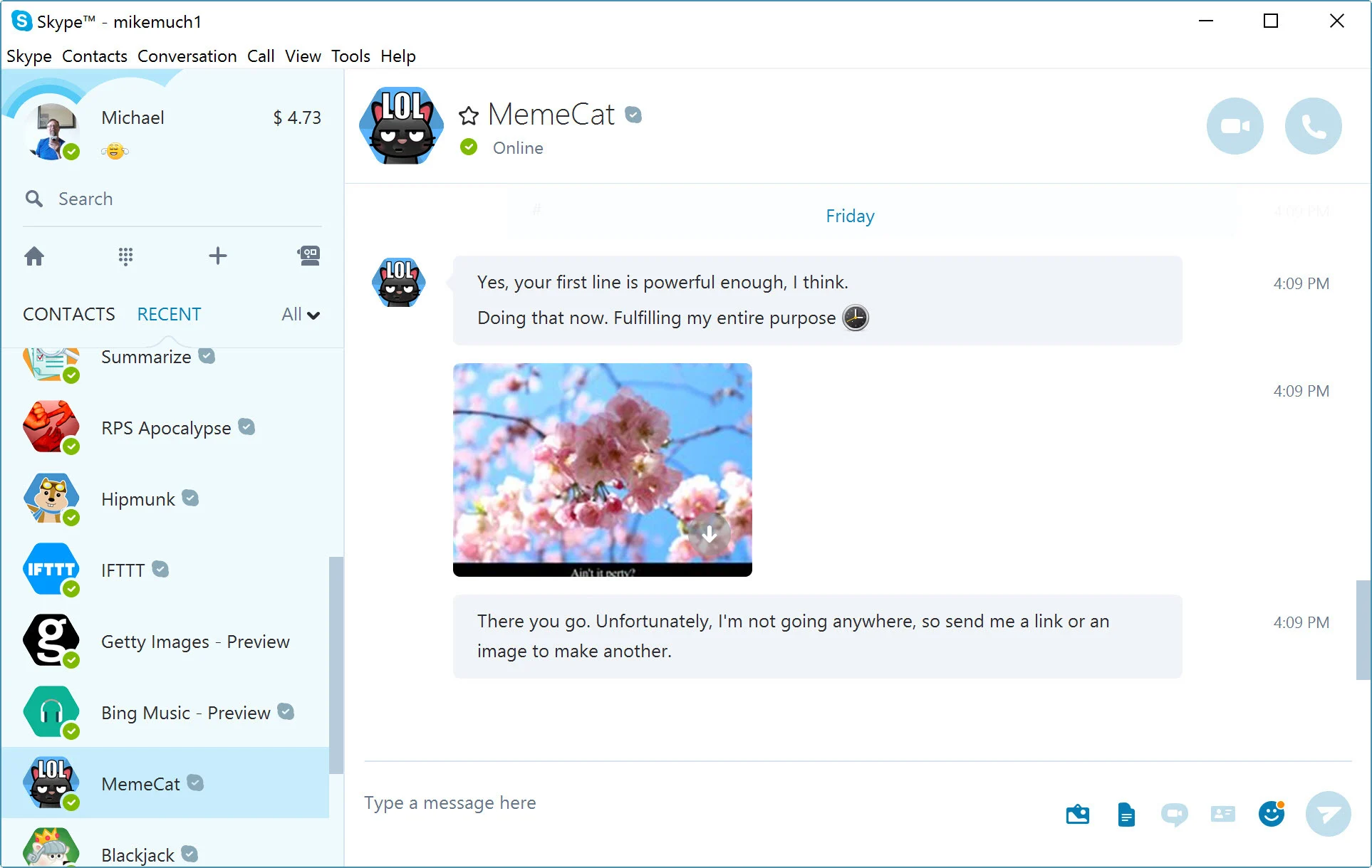1372x868 pixels.
Task: Expand the All contacts filter dropdown
Action: pos(301,315)
